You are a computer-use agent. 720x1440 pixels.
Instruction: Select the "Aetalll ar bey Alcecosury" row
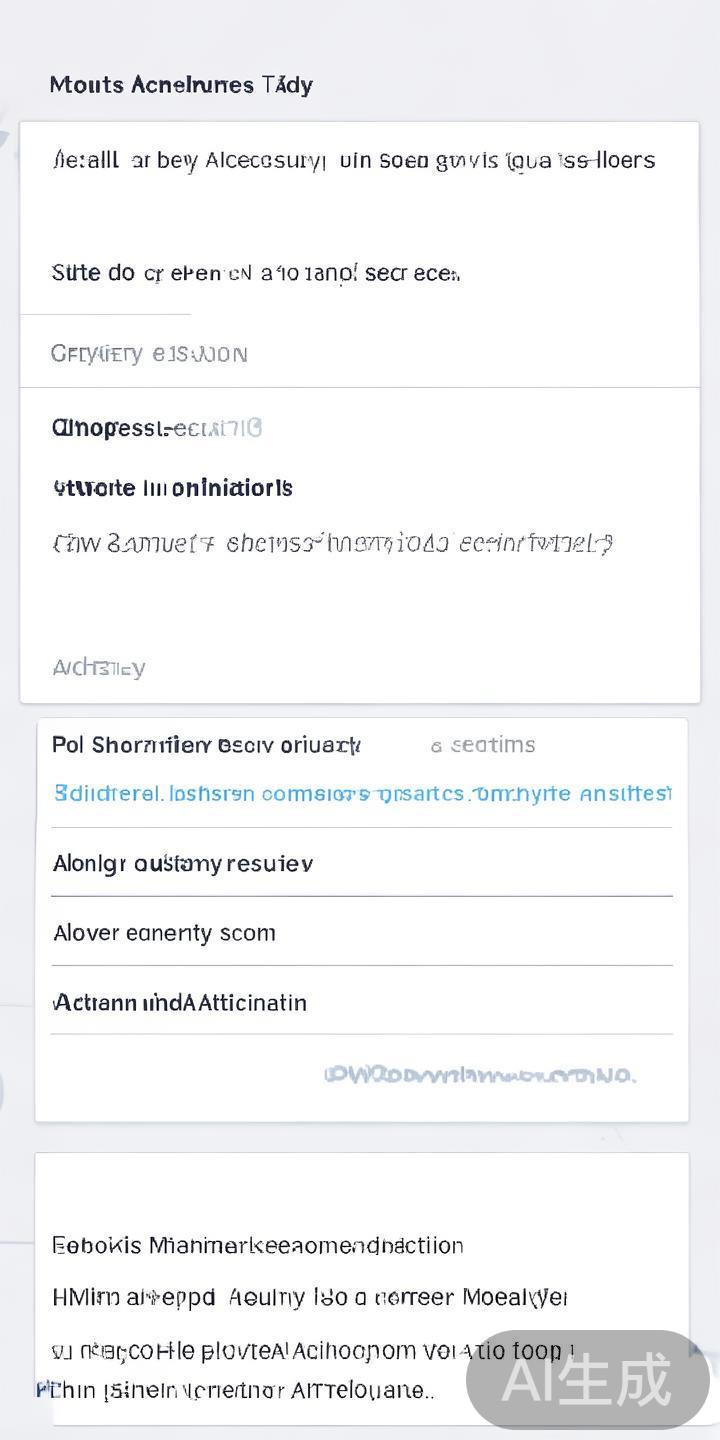pyautogui.click(x=353, y=161)
